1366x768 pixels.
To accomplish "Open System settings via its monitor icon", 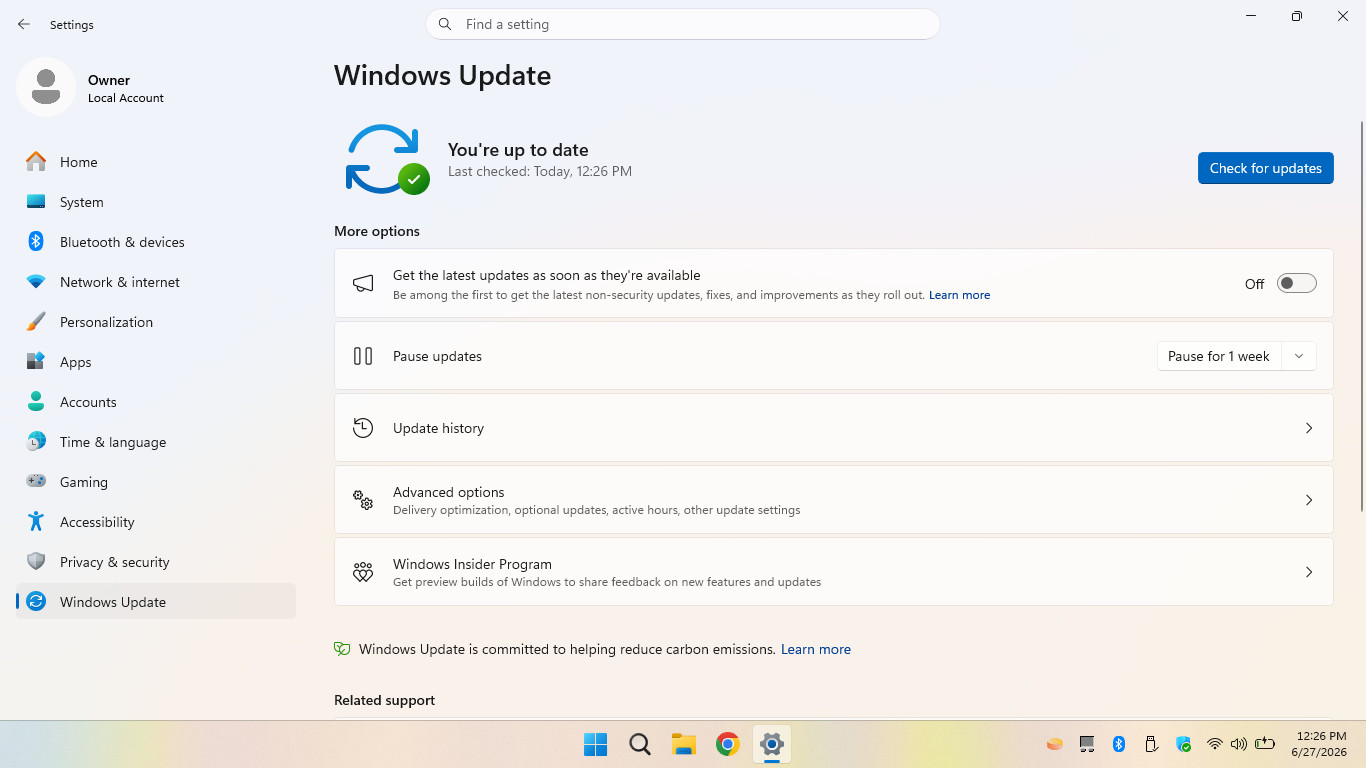I will click(x=36, y=202).
